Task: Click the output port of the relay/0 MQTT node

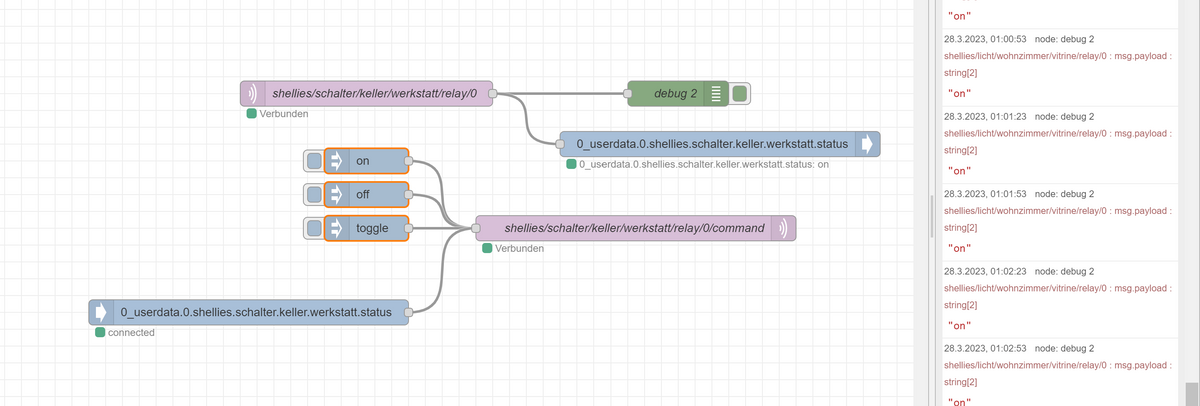Action: (493, 93)
